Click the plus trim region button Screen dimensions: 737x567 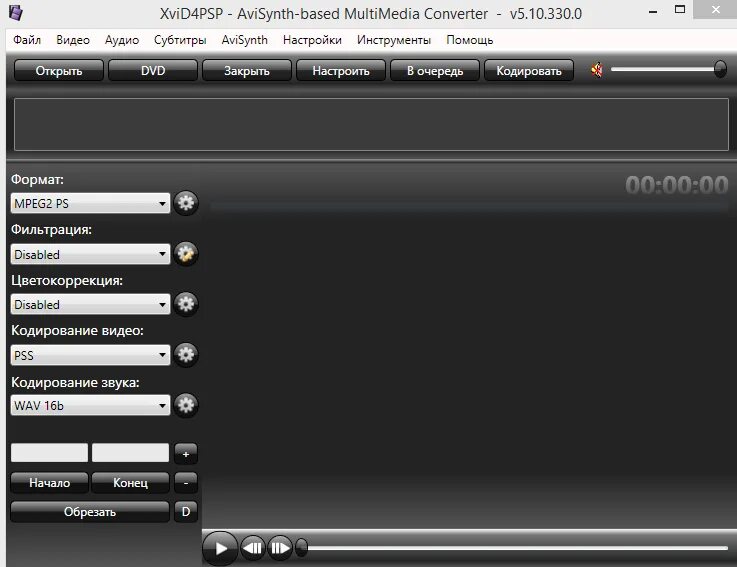[x=186, y=454]
